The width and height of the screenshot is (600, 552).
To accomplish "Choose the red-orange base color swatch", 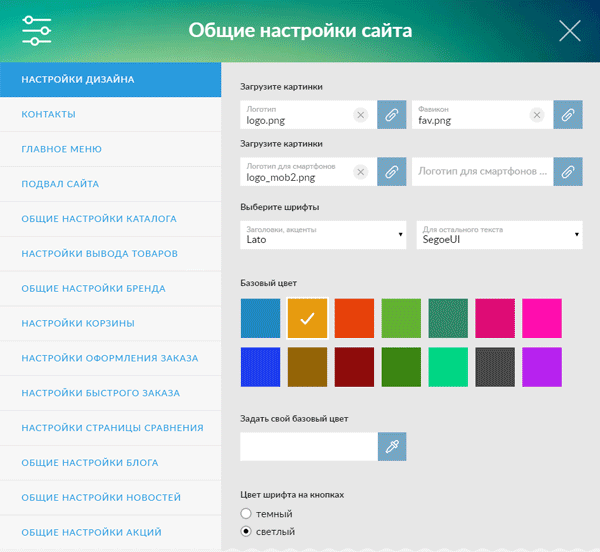I will point(354,318).
